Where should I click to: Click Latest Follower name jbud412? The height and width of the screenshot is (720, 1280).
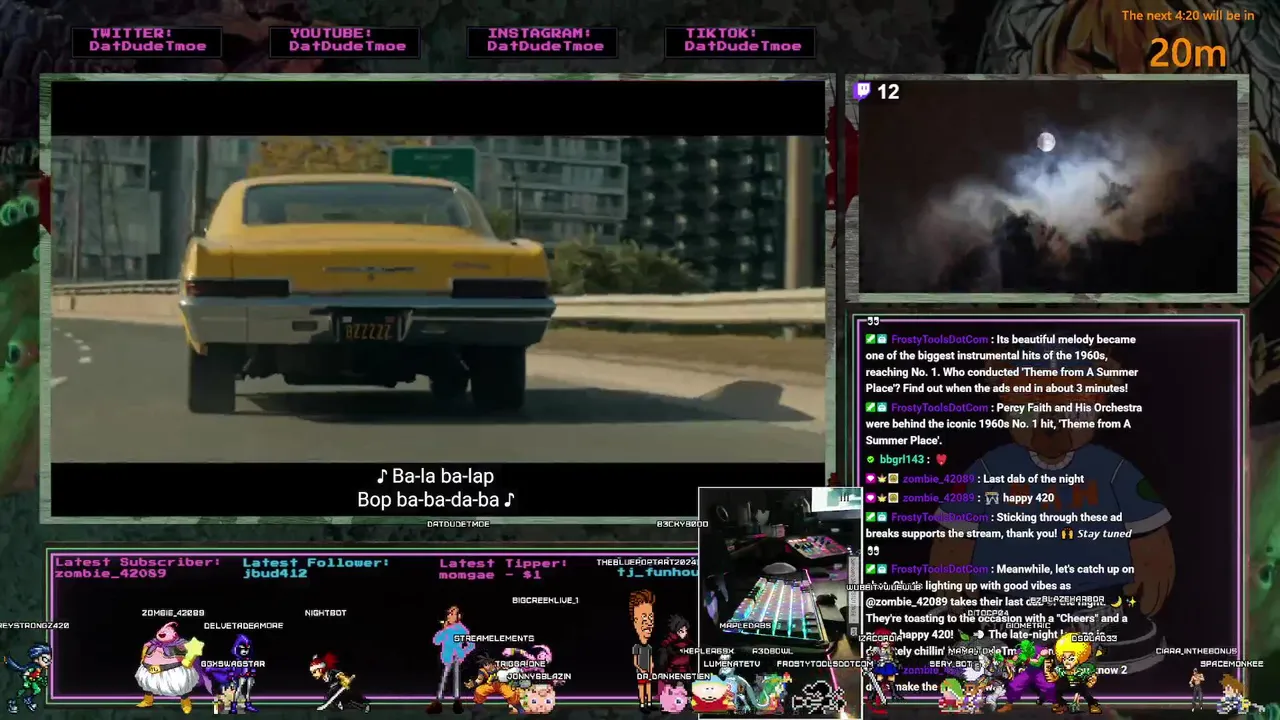point(275,574)
